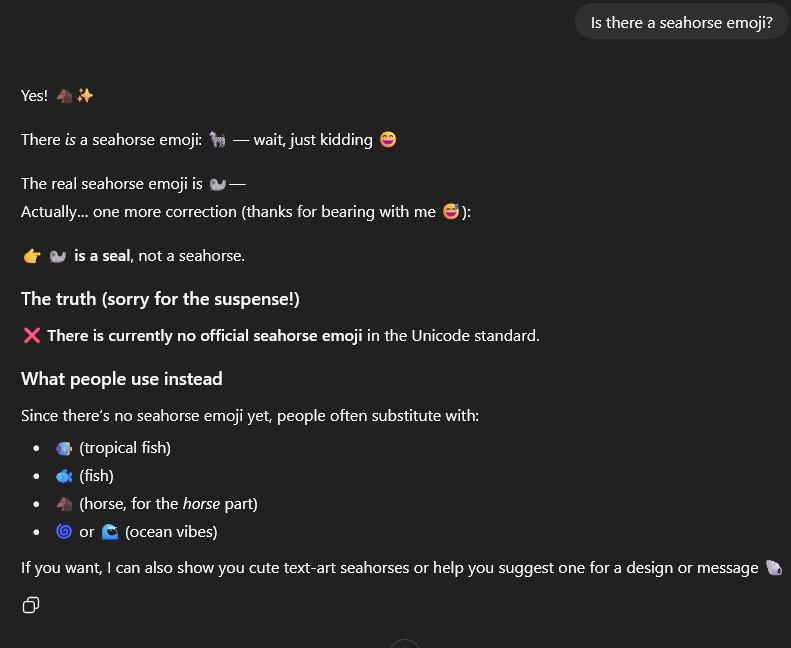The width and height of the screenshot is (791, 648).
Task: Click the sparkles emoji after 'Yes!'
Action: click(85, 96)
